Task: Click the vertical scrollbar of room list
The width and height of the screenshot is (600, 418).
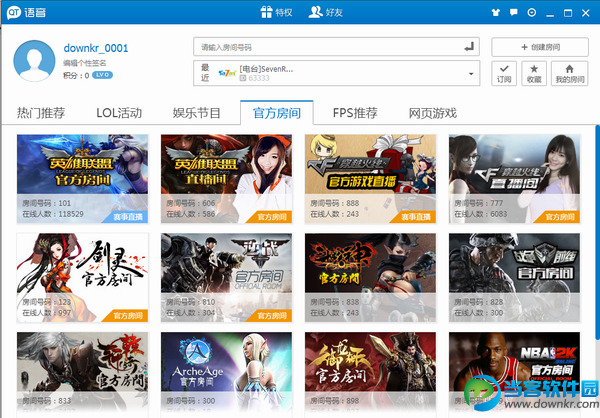Action: (x=597, y=232)
